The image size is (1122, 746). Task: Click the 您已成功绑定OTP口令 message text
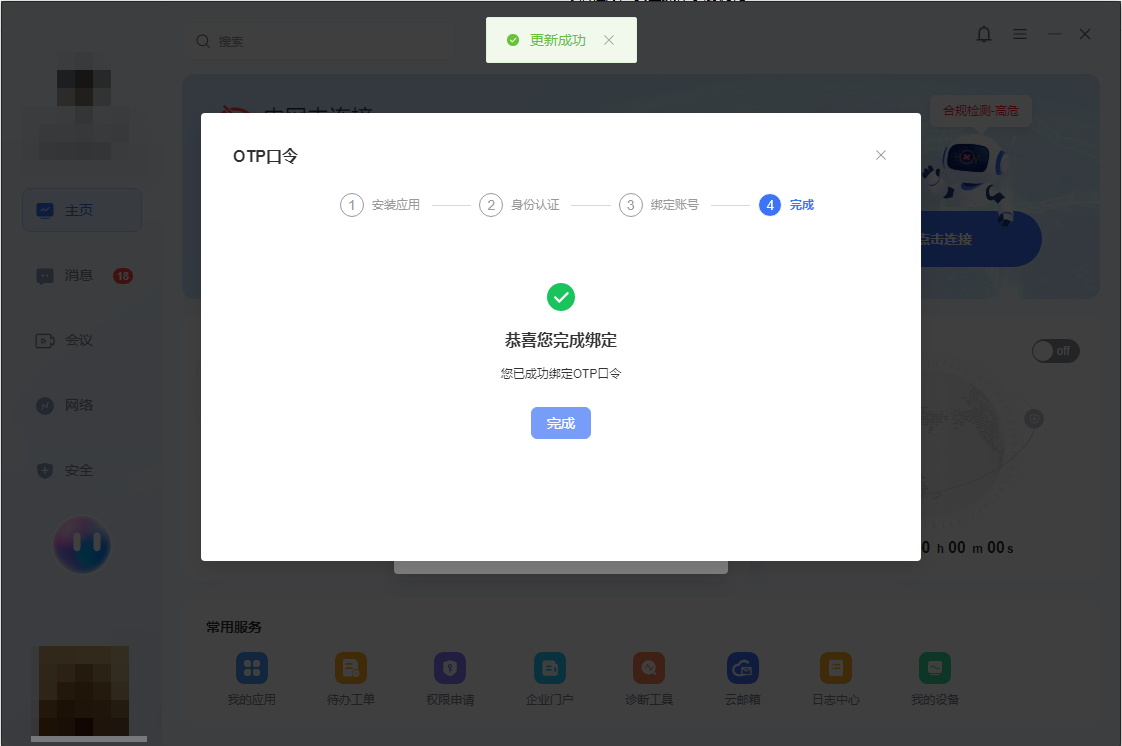tap(560, 373)
